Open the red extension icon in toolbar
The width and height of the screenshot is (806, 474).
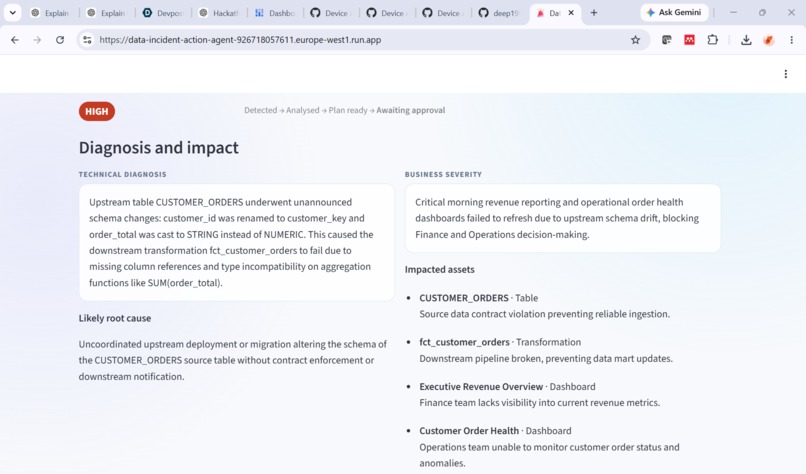pyautogui.click(x=689, y=40)
